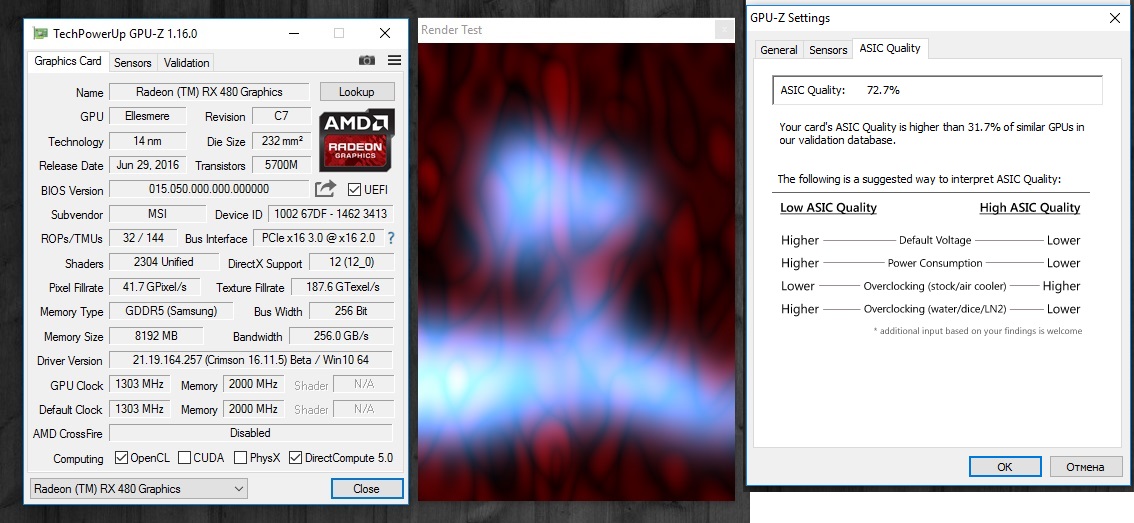Open the General tab in GPU-Z Settings
The image size is (1134, 523).
[x=779, y=50]
